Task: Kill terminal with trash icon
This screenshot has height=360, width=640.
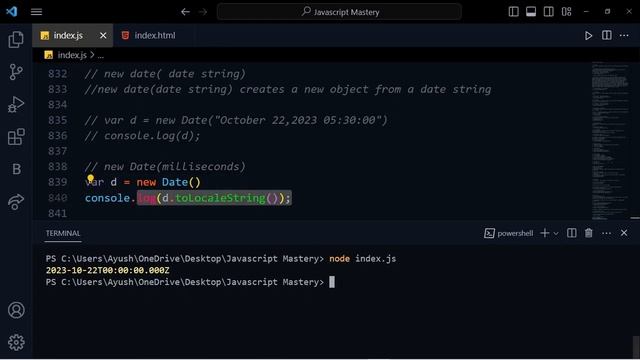Action: (589, 233)
